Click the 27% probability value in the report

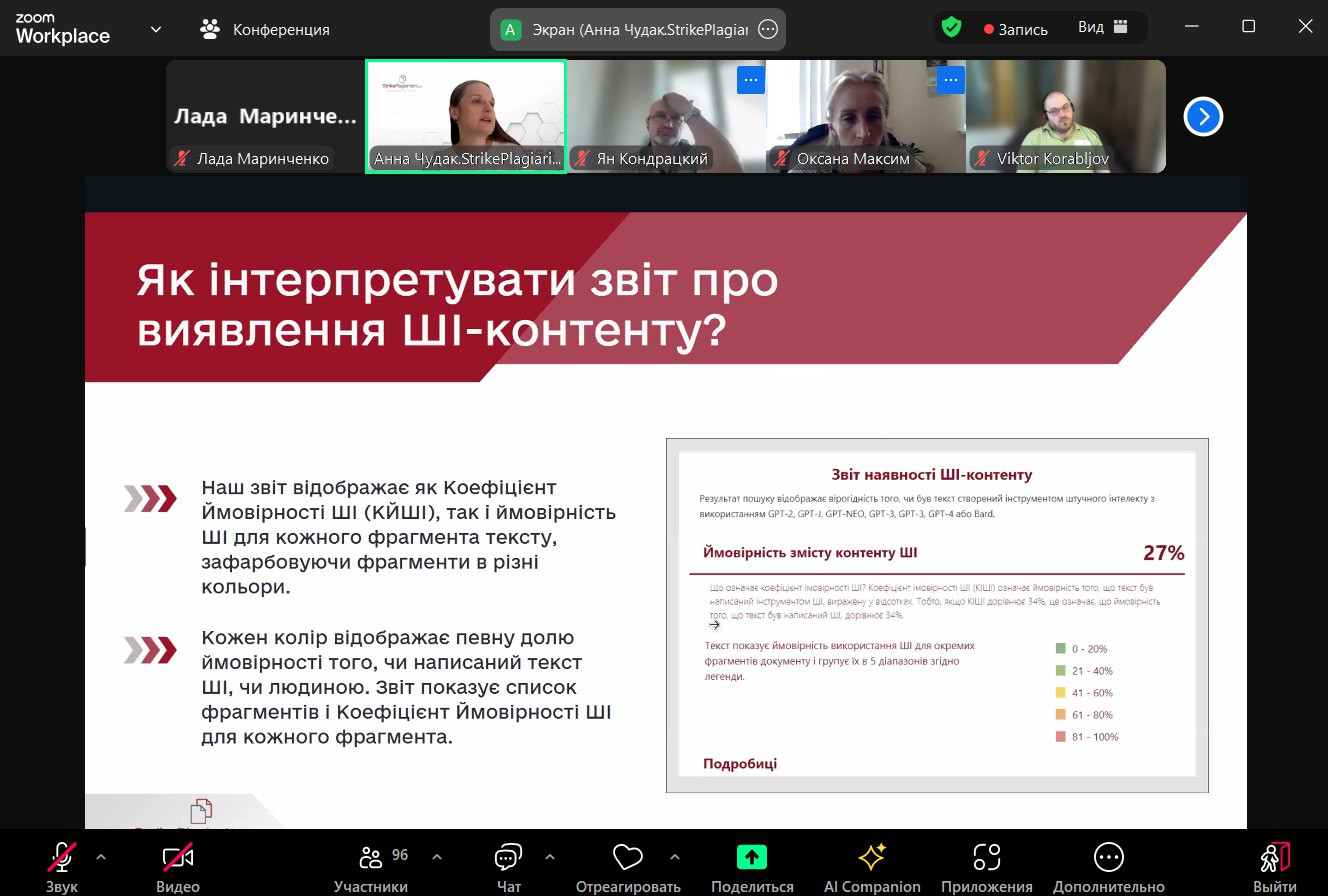pyautogui.click(x=1163, y=553)
